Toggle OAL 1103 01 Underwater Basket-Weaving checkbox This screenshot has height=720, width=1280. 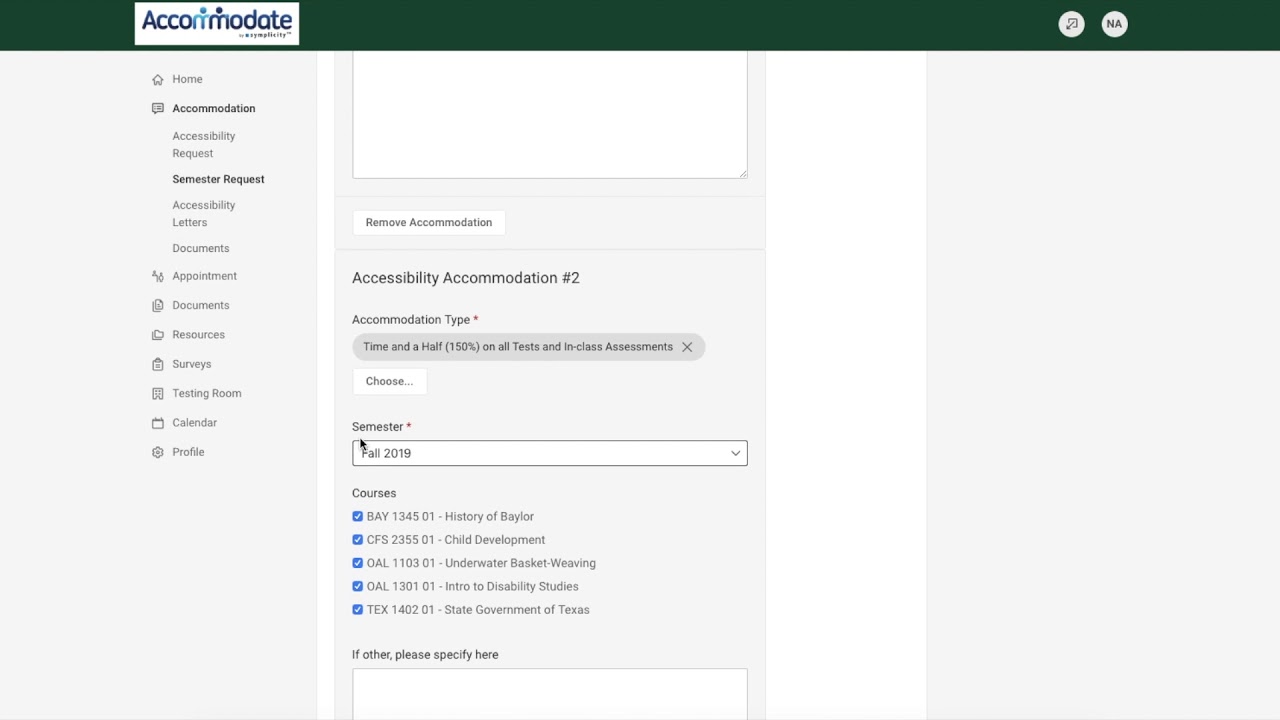358,563
